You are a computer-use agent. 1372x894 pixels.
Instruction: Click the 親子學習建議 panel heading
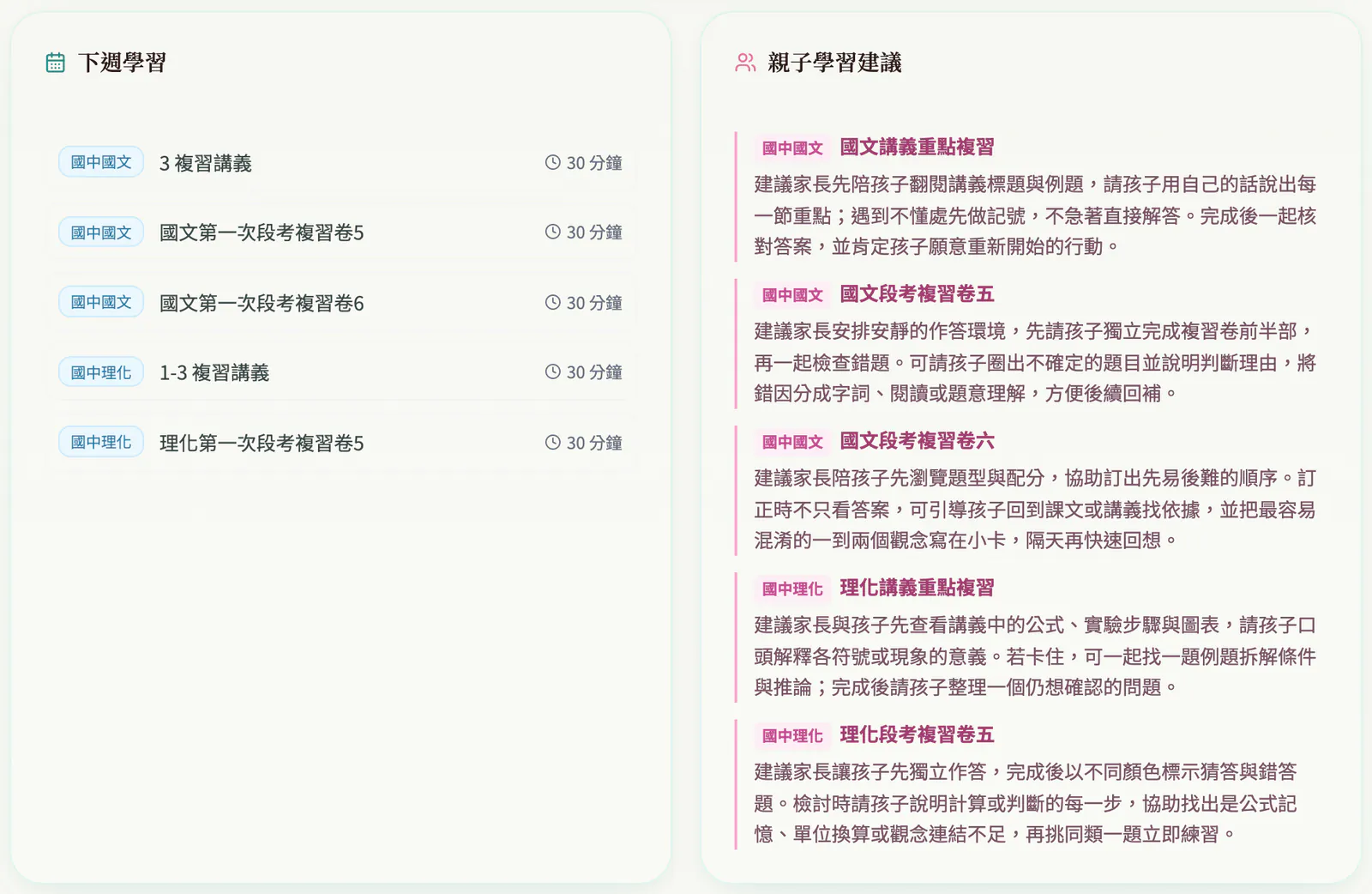tap(834, 63)
